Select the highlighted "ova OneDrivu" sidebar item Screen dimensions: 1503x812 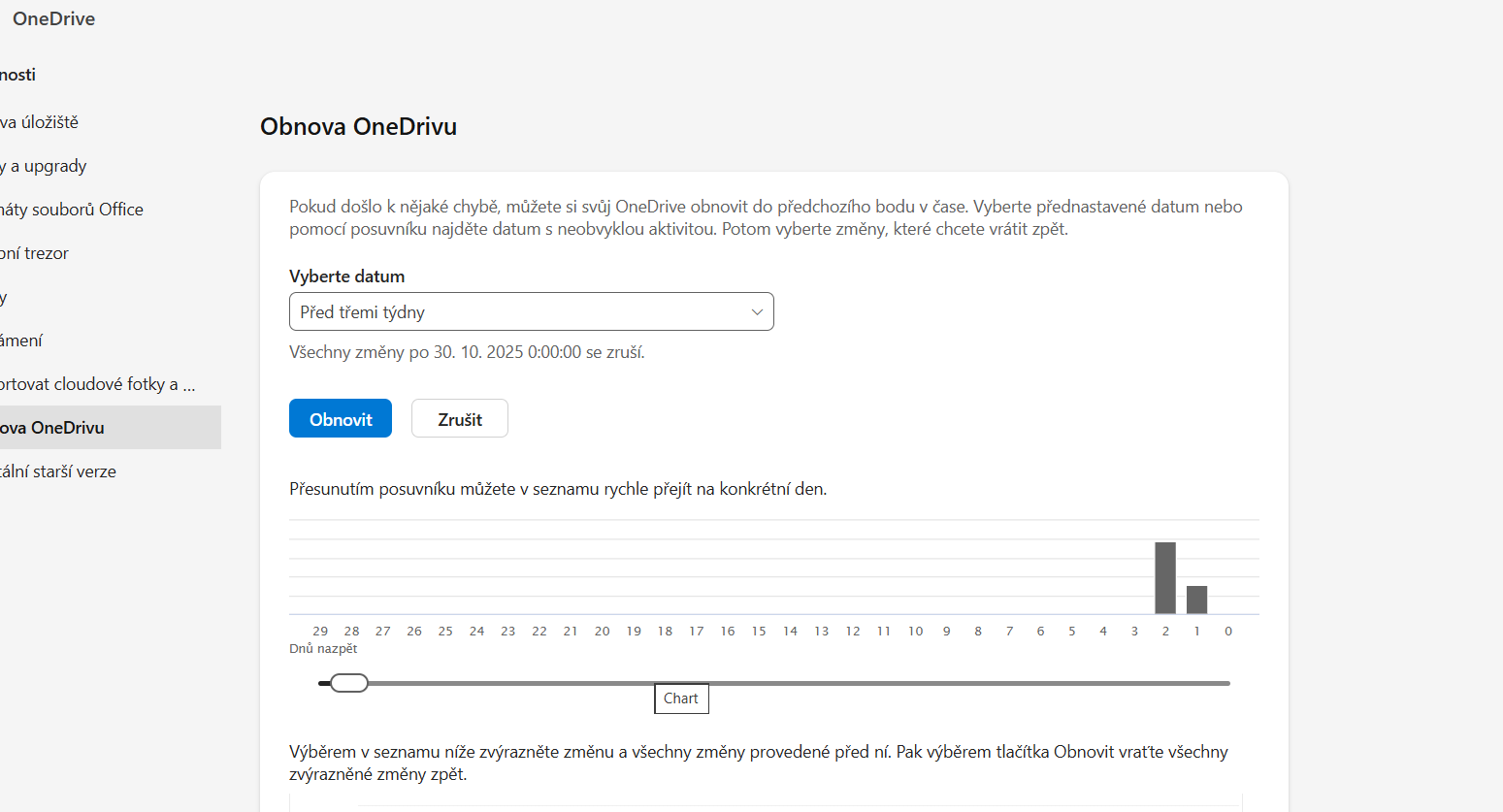[x=111, y=428]
